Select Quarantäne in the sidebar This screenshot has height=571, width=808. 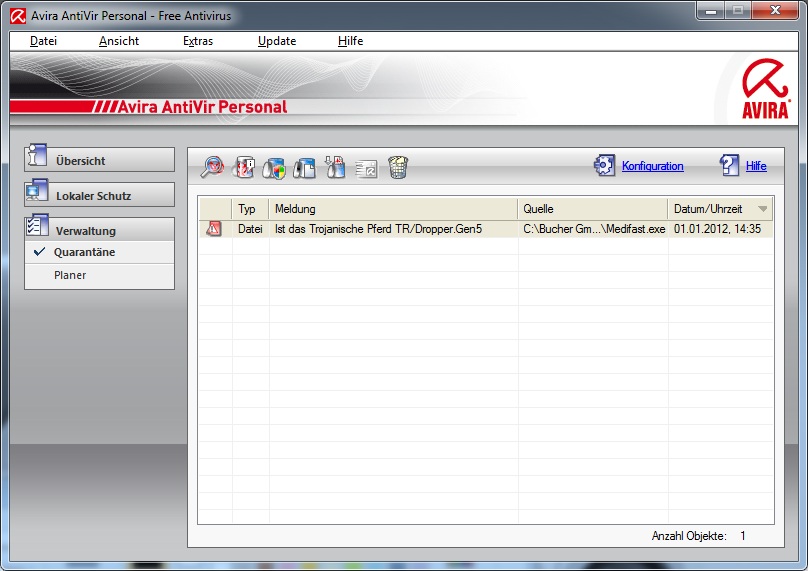[99, 252]
